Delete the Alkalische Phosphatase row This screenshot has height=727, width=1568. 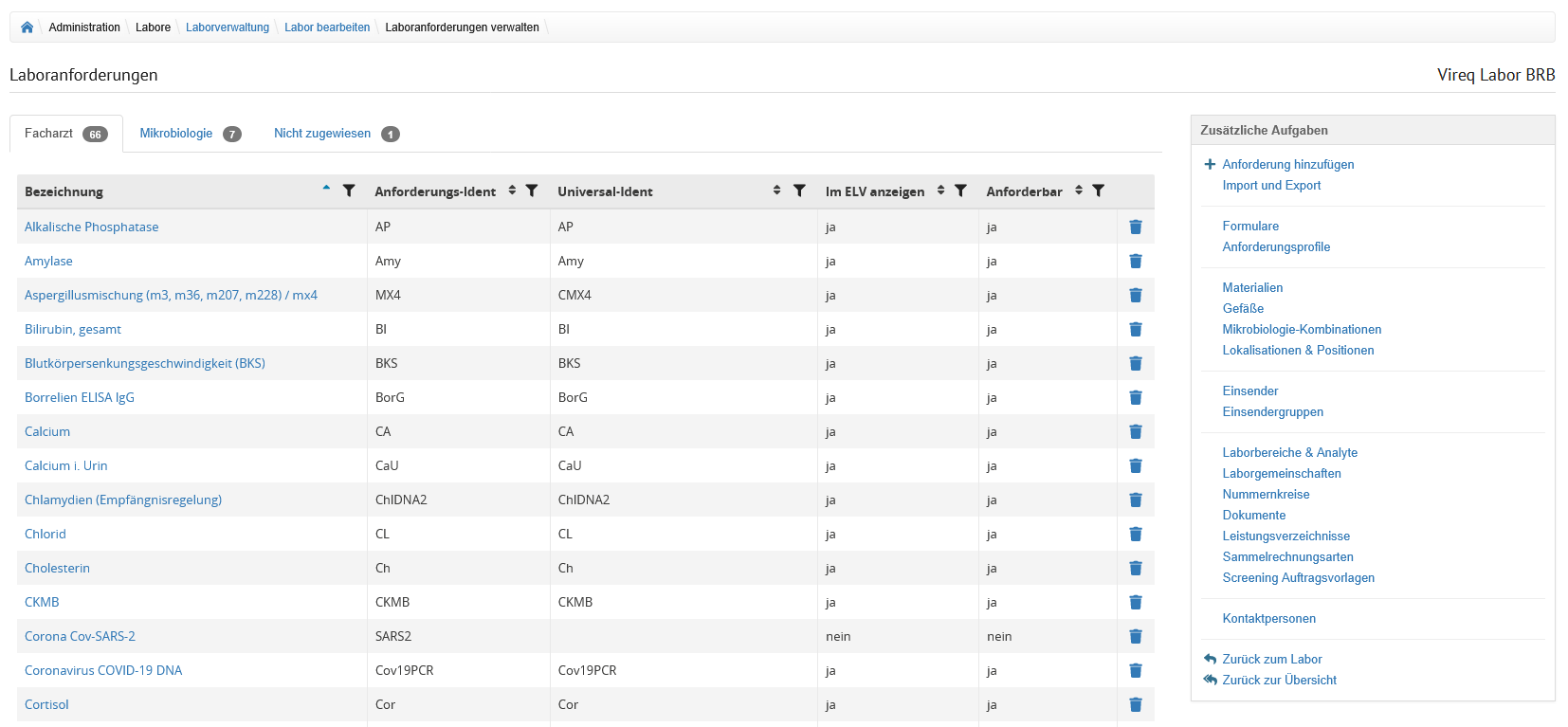[x=1135, y=227]
